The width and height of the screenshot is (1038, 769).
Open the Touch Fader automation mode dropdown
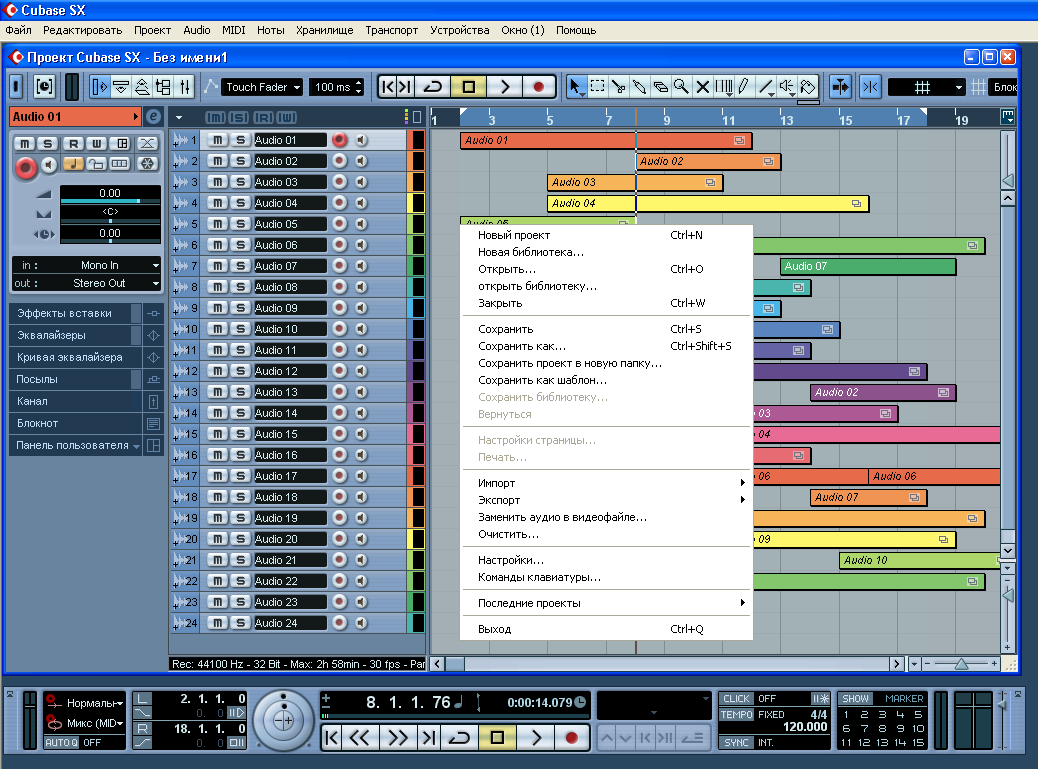click(x=262, y=87)
